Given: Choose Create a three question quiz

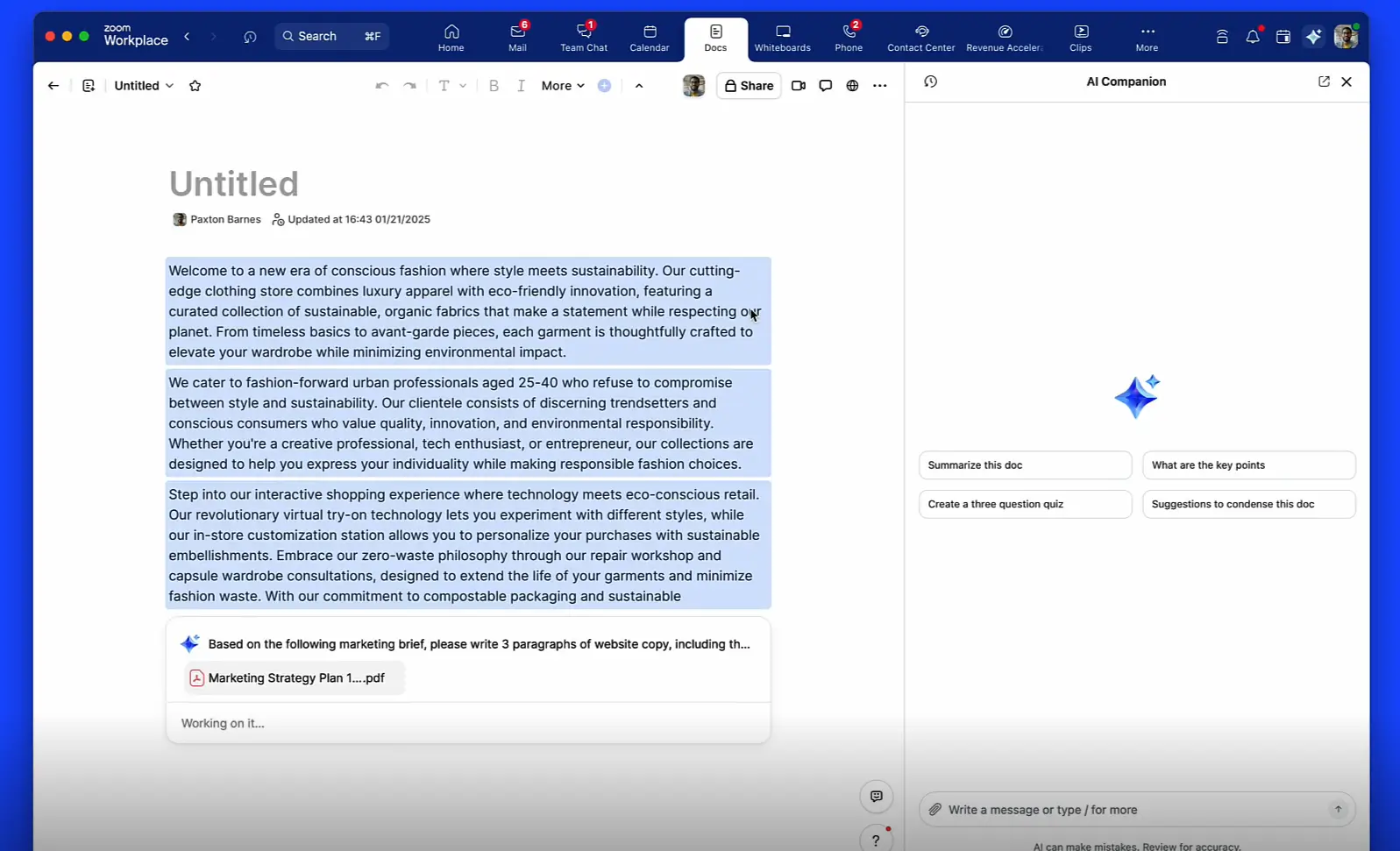Looking at the screenshot, I should point(1025,504).
